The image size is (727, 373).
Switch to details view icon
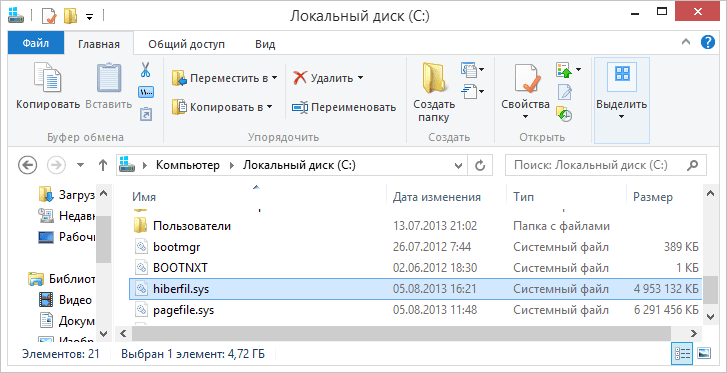[682, 353]
